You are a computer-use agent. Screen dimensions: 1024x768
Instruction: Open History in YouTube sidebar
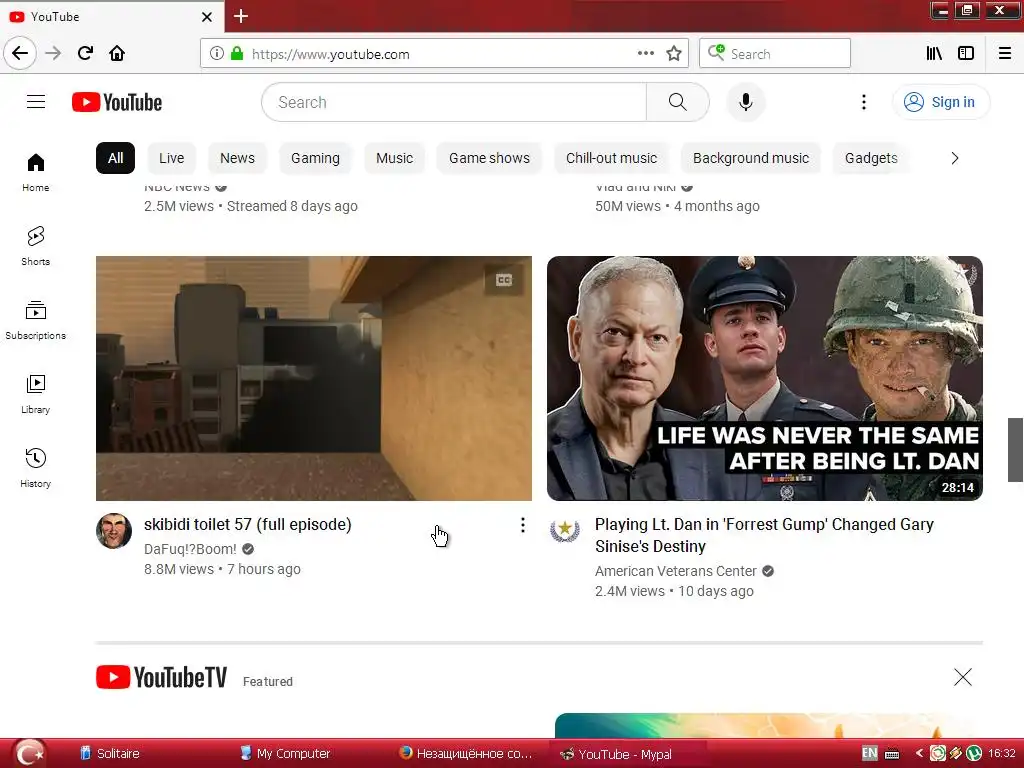[x=36, y=468]
